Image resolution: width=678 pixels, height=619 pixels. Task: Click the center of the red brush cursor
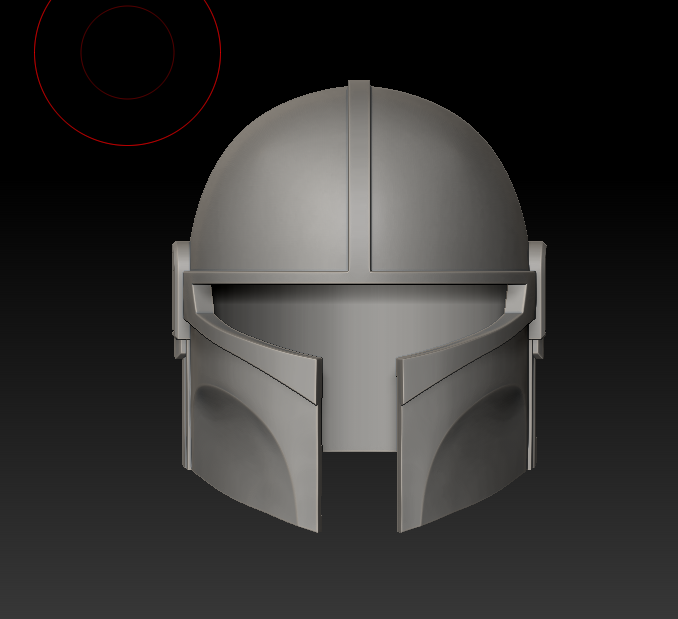(x=128, y=52)
